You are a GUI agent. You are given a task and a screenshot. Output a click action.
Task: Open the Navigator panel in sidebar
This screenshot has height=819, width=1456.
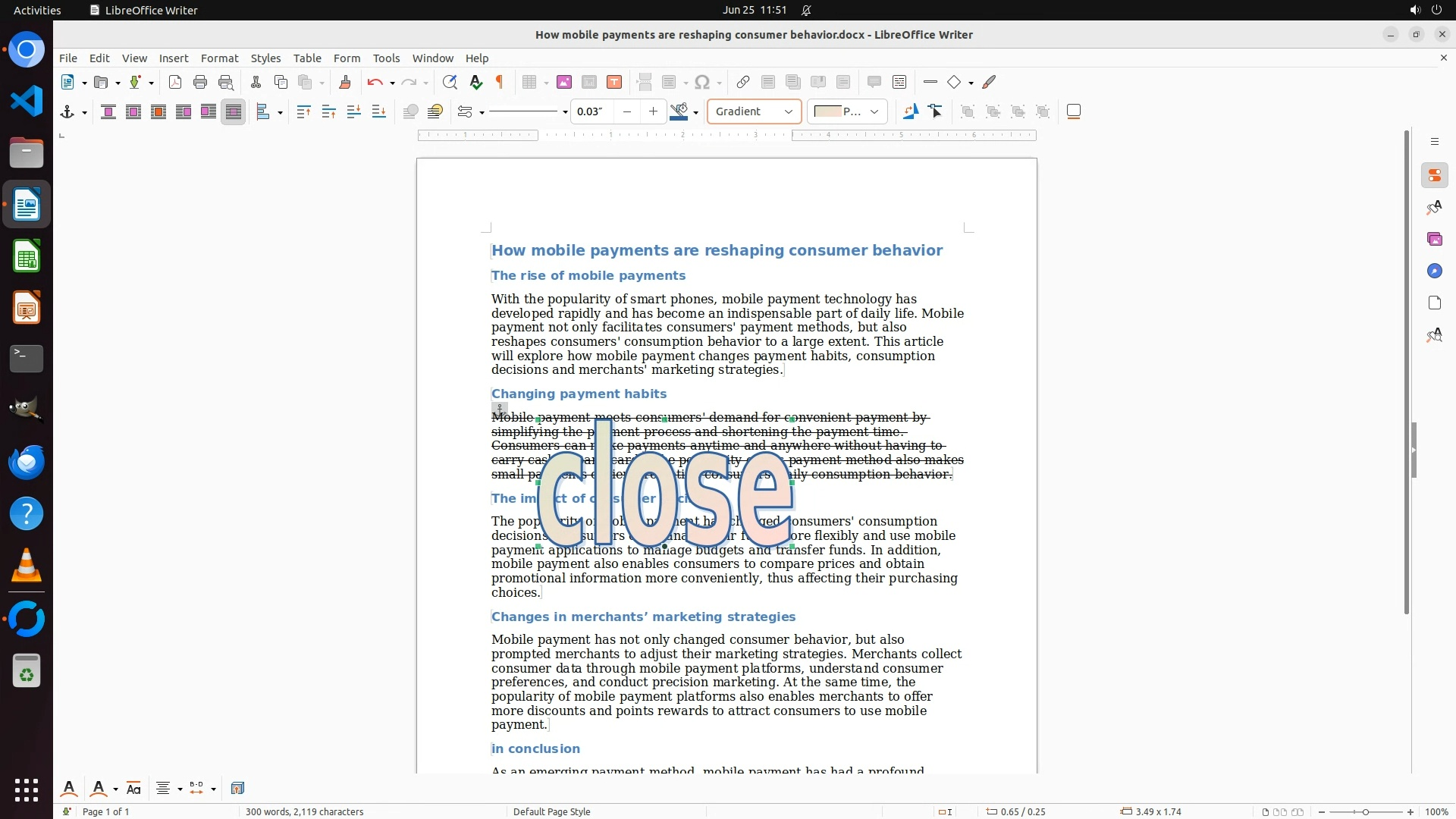coord(1434,271)
